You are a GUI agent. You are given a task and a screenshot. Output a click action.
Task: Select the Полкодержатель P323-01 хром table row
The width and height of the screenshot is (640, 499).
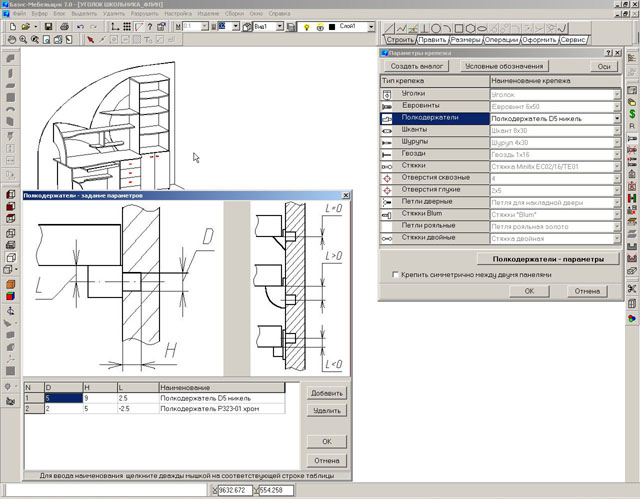(x=207, y=409)
